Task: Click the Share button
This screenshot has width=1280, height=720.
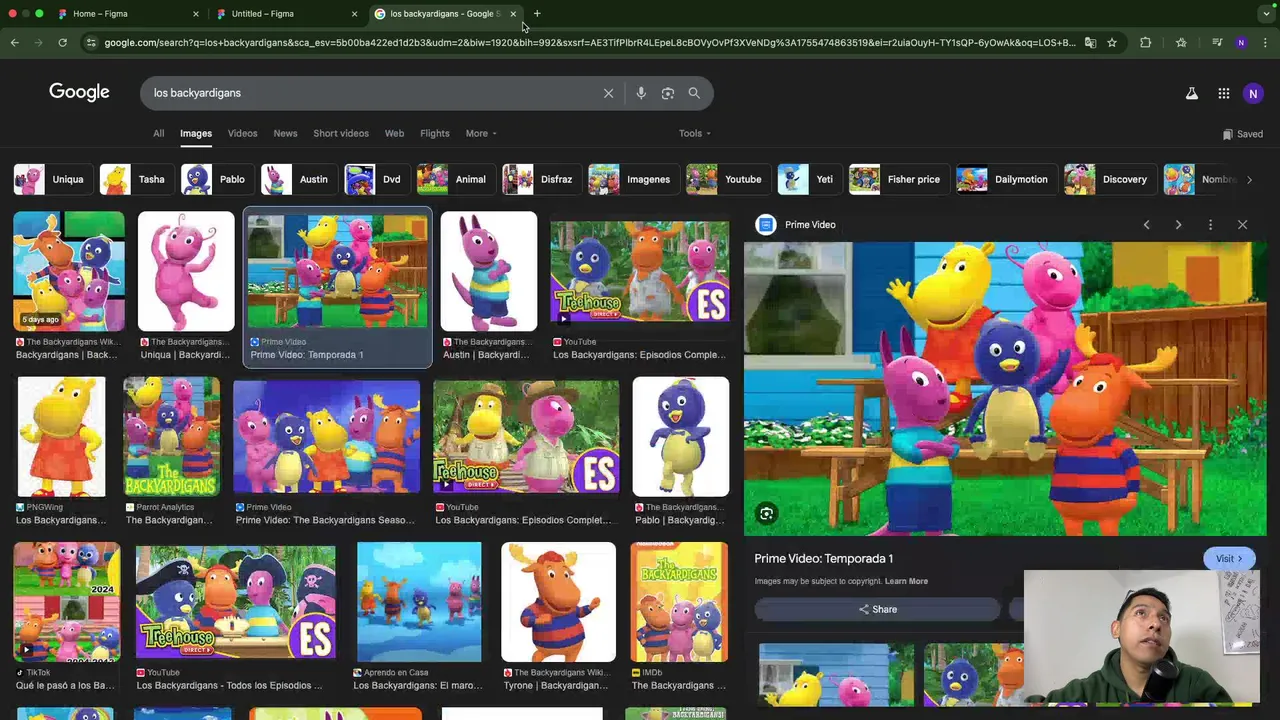Action: [877, 609]
